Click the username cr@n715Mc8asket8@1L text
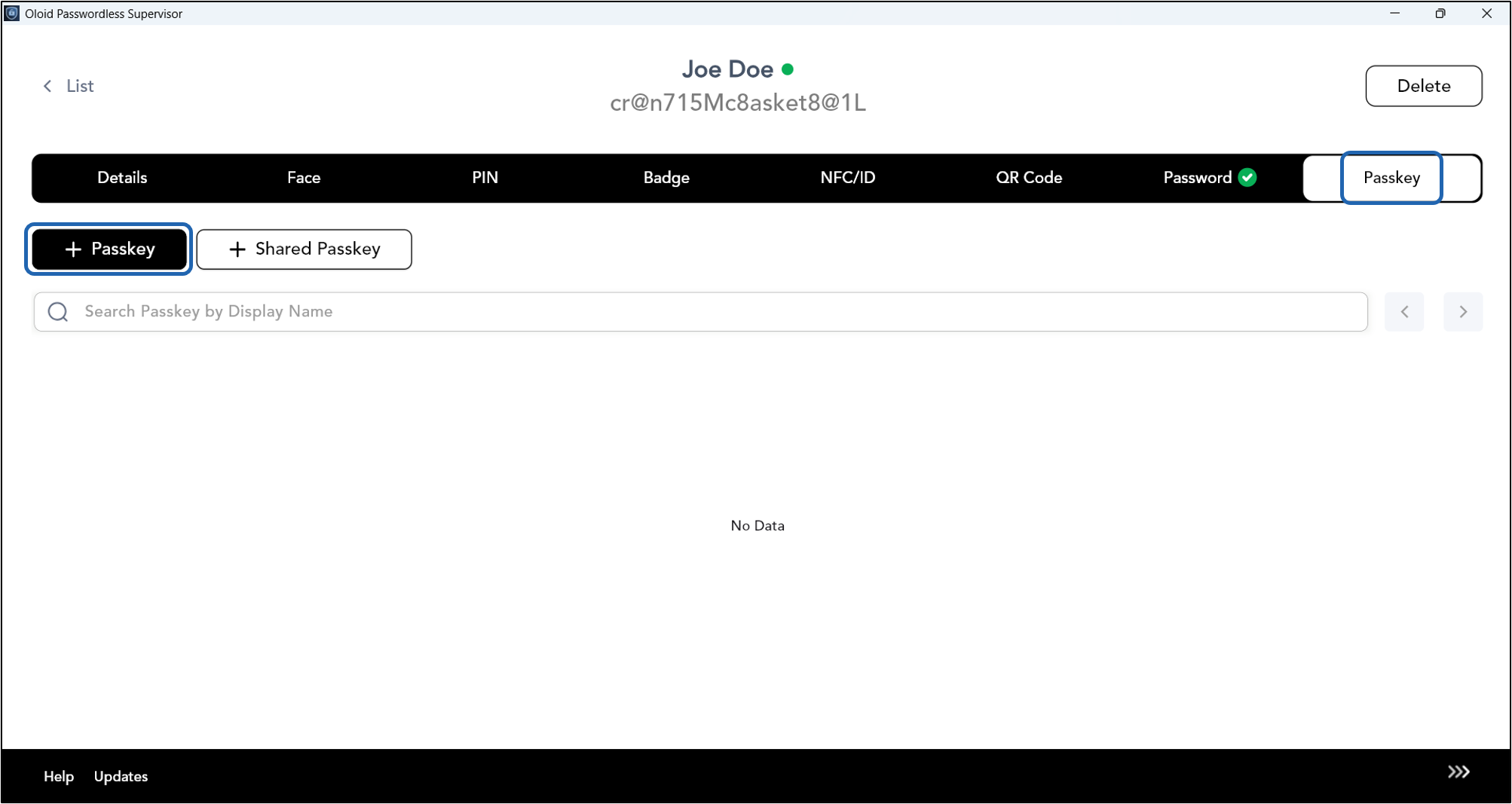Screen dimensions: 1512x804 (738, 102)
